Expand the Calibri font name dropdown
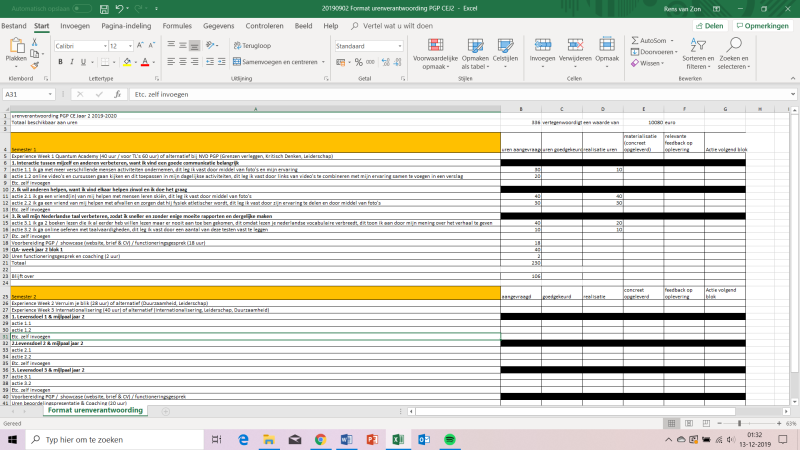The height and width of the screenshot is (450, 800). point(105,46)
